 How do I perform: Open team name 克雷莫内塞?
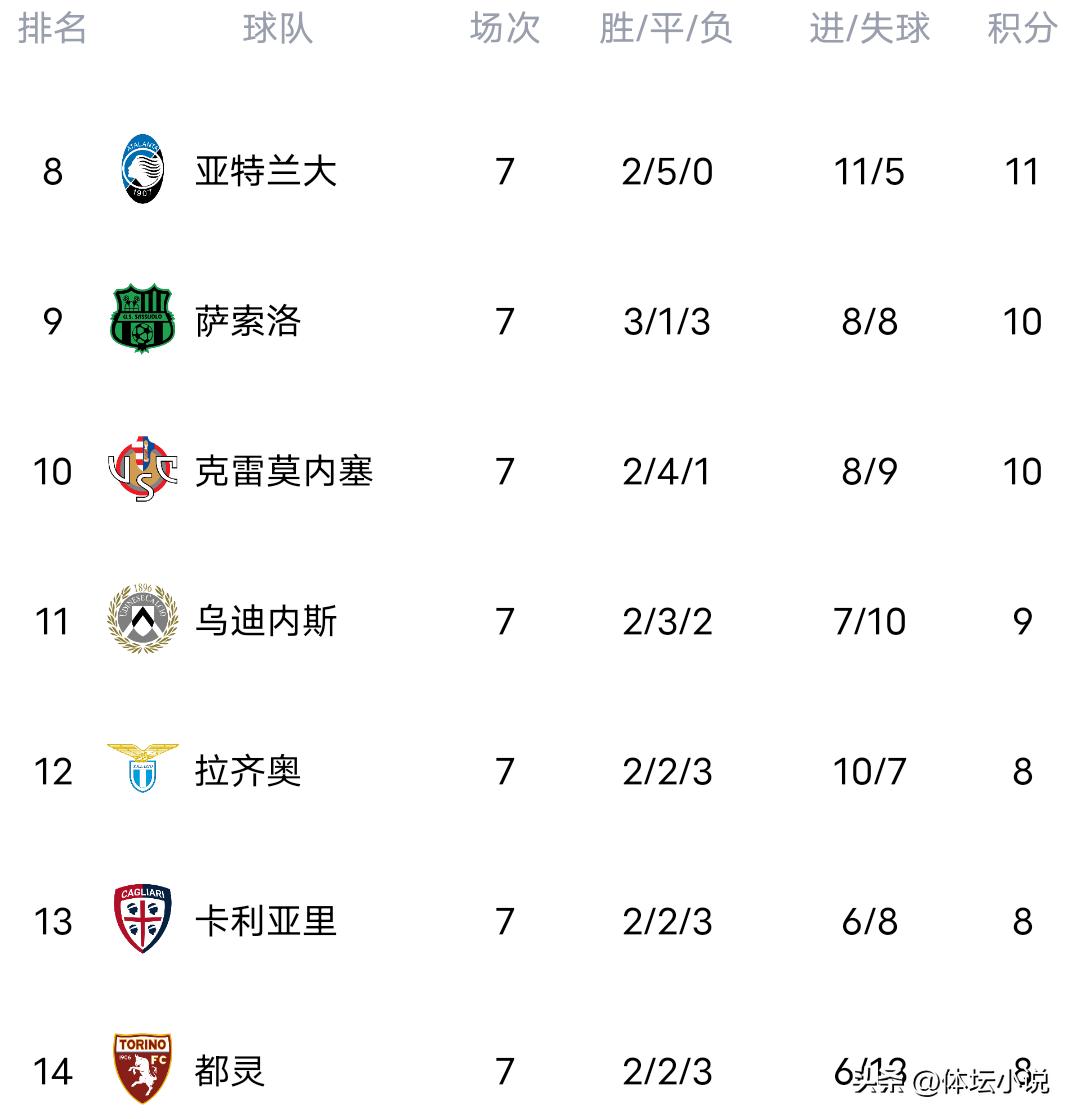coord(284,470)
